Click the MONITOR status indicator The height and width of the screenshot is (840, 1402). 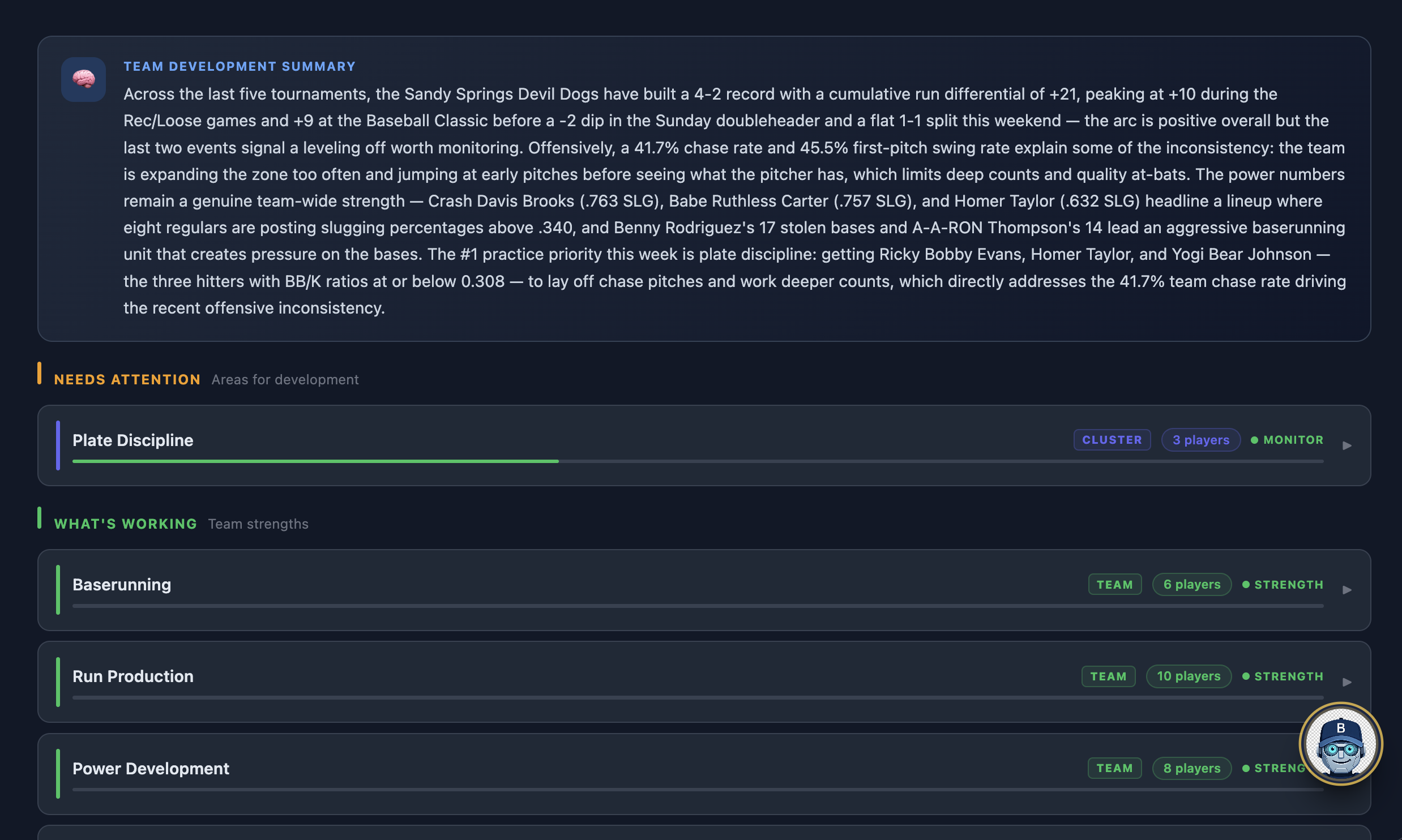click(x=1287, y=440)
